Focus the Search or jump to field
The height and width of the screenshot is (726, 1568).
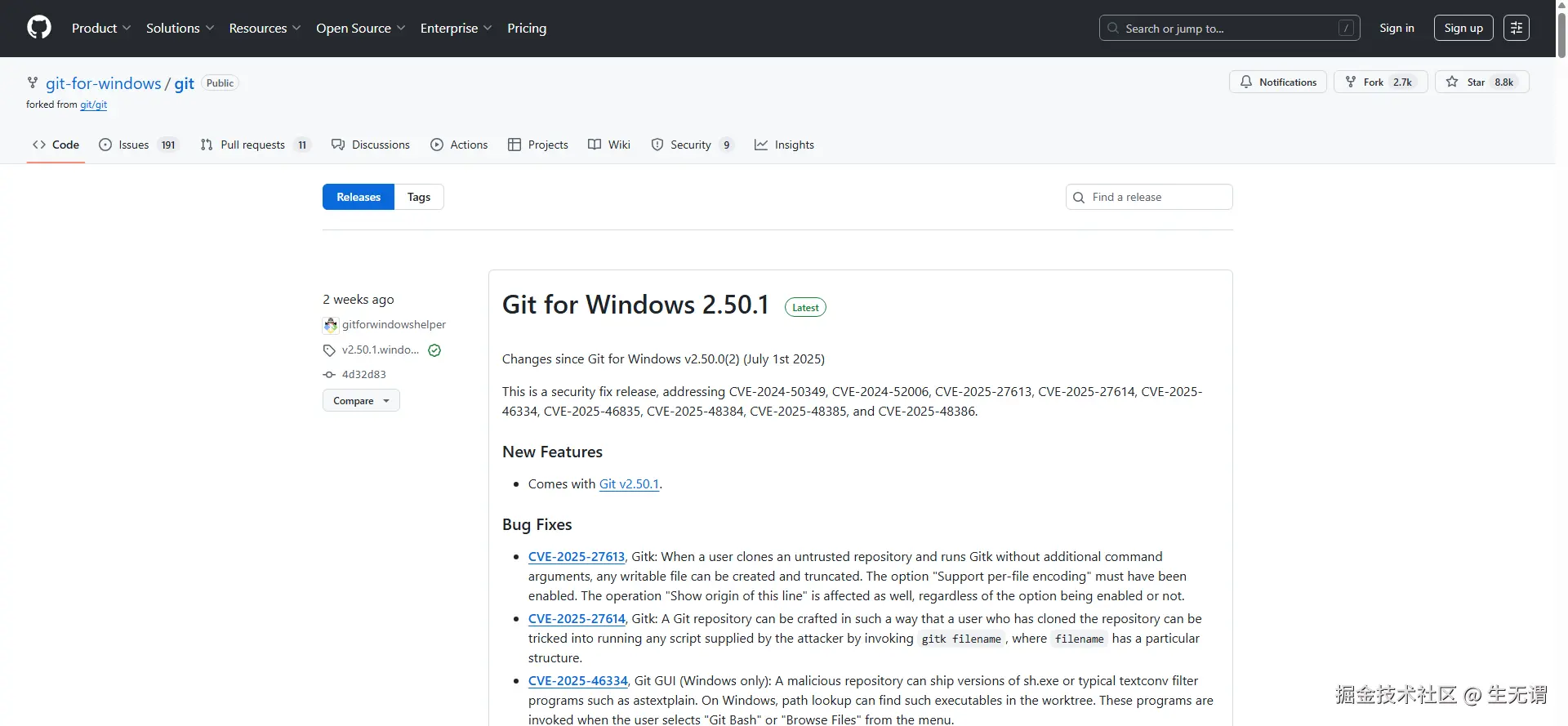[x=1229, y=28]
